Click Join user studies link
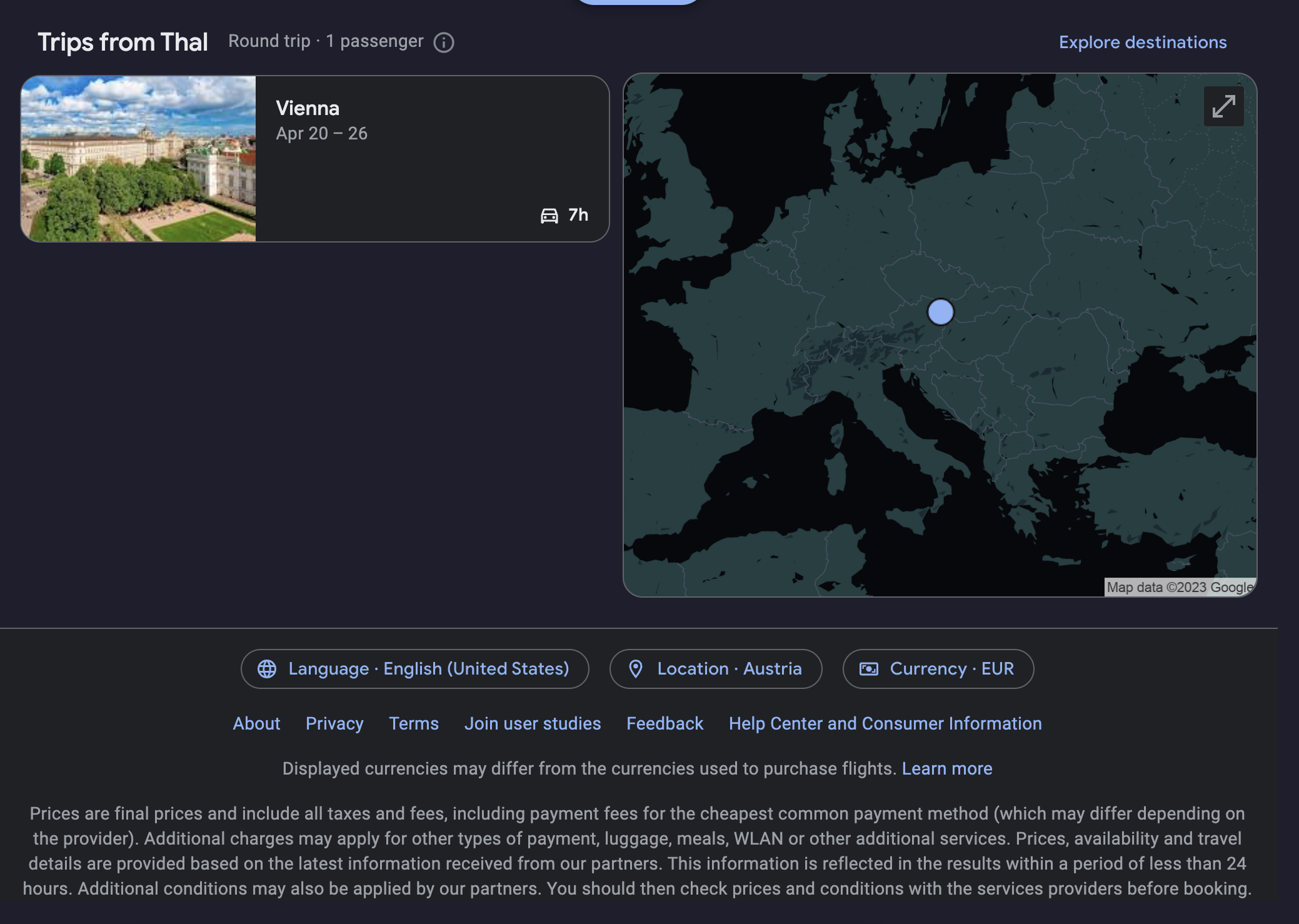This screenshot has width=1299, height=924. pos(533,723)
